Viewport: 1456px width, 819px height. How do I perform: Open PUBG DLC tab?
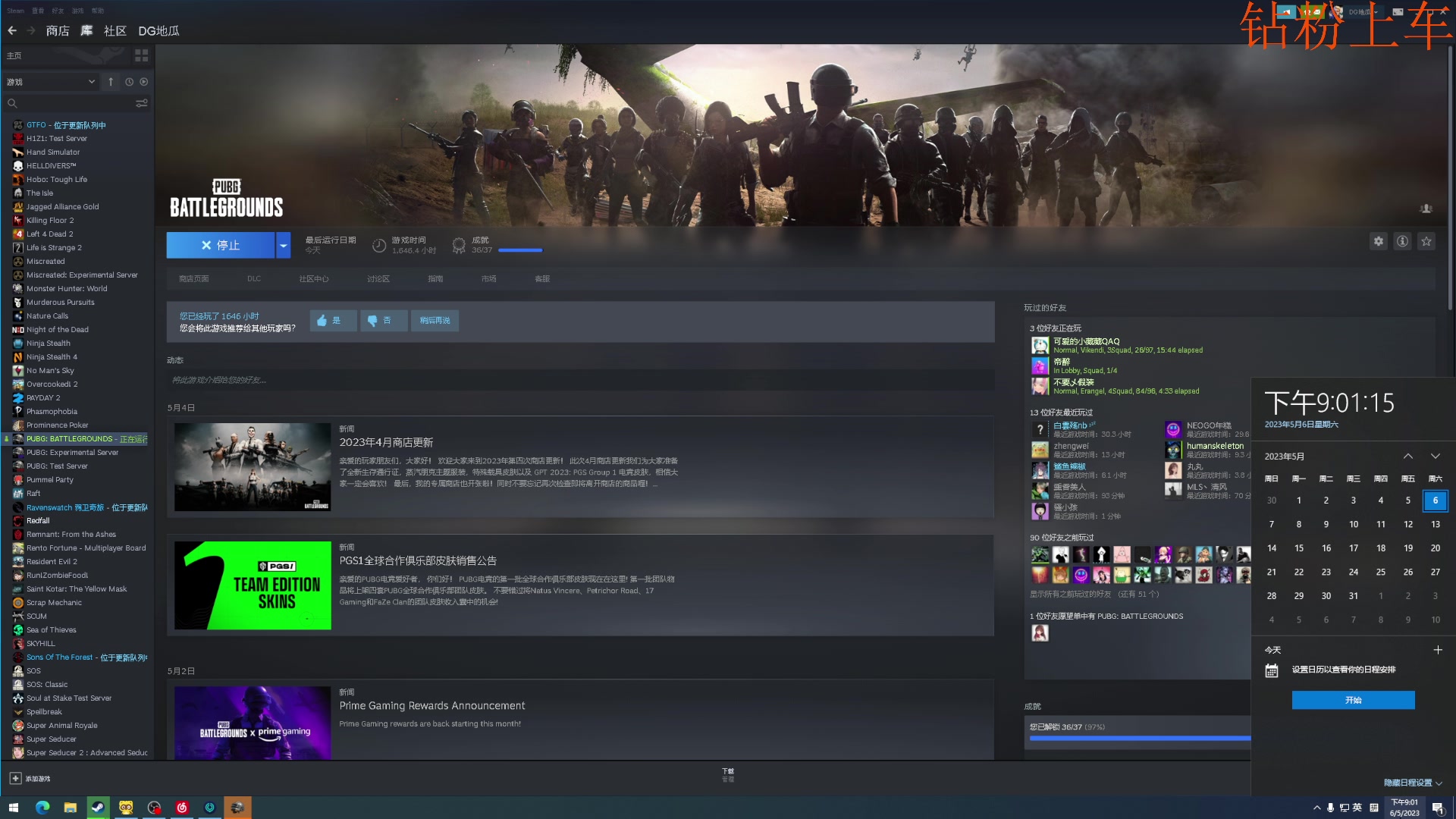[x=254, y=279]
